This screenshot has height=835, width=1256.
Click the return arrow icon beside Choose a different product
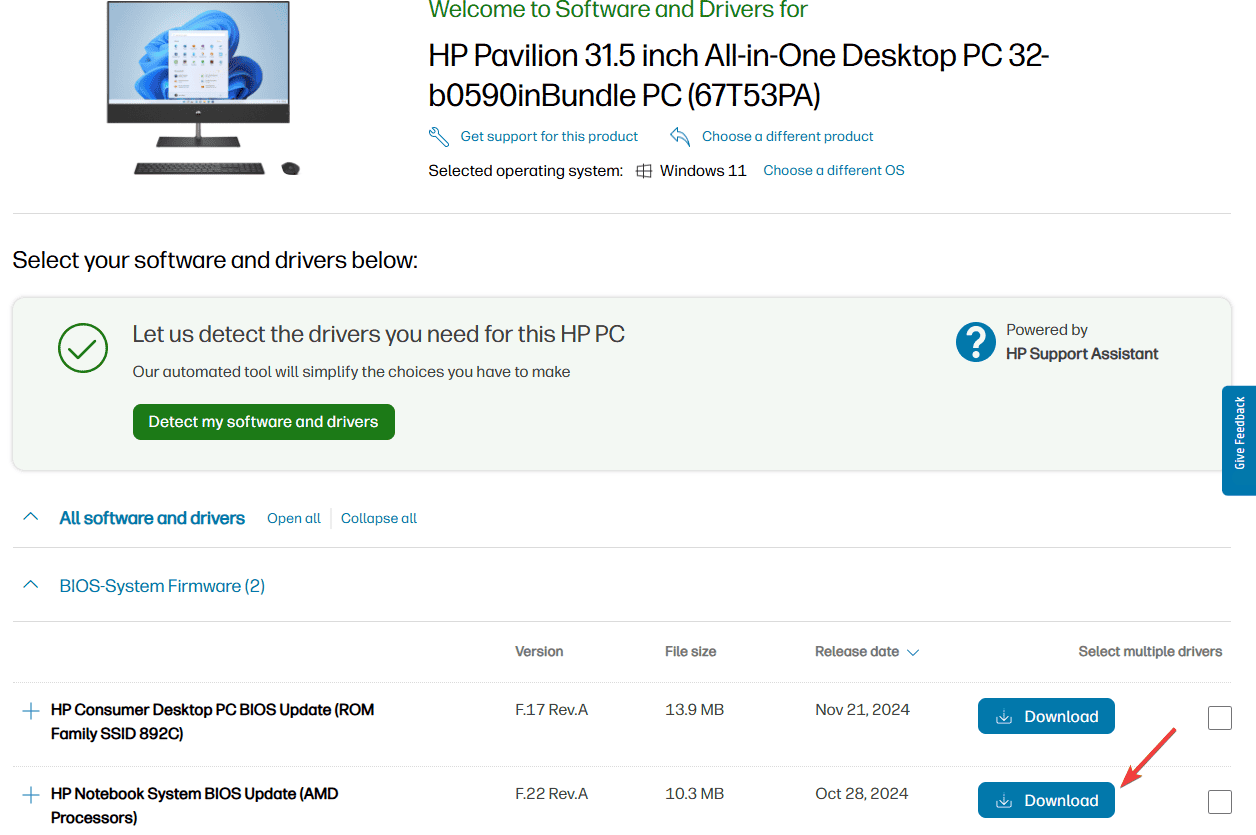680,136
